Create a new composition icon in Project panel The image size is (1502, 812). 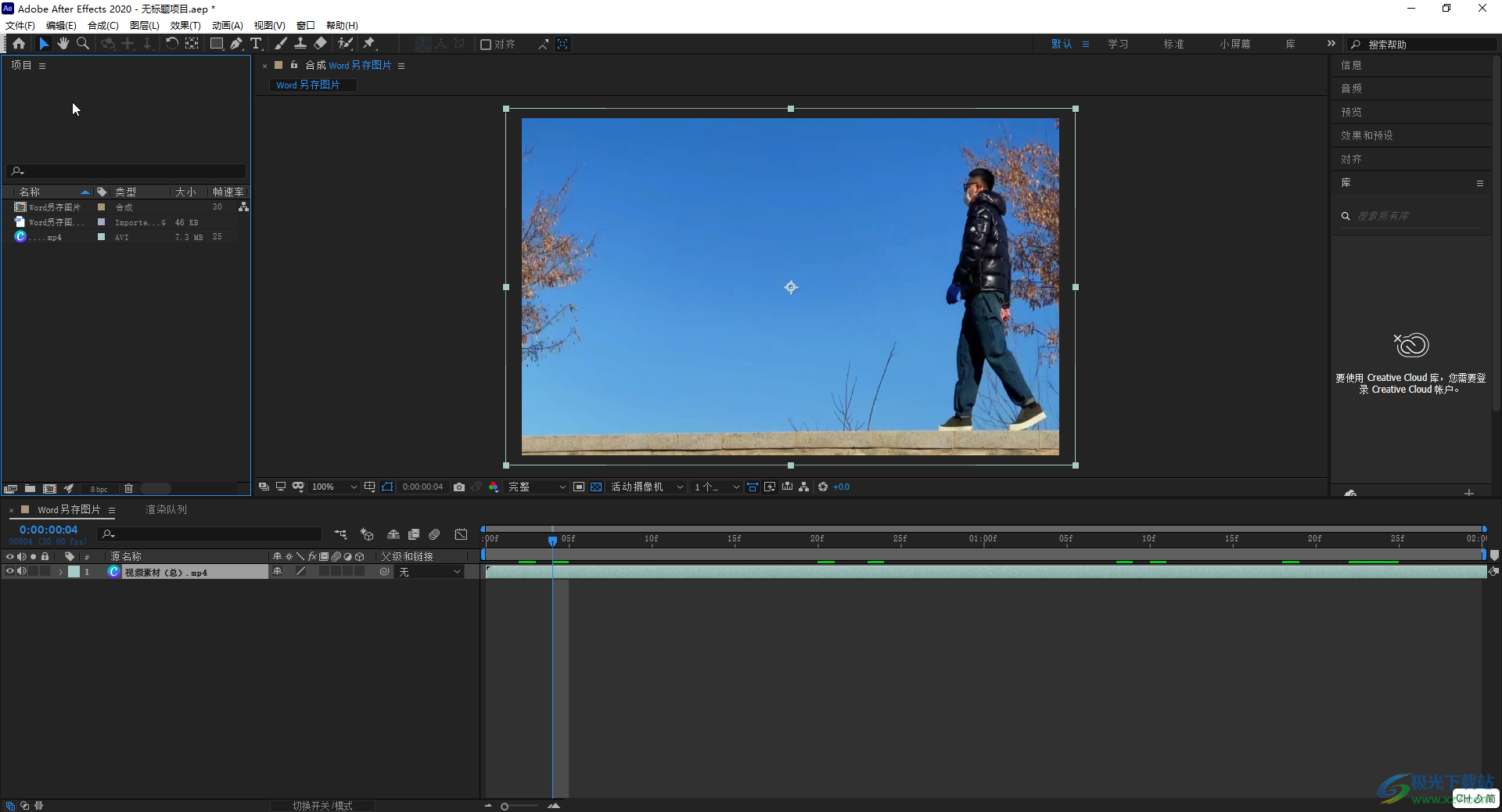[49, 489]
